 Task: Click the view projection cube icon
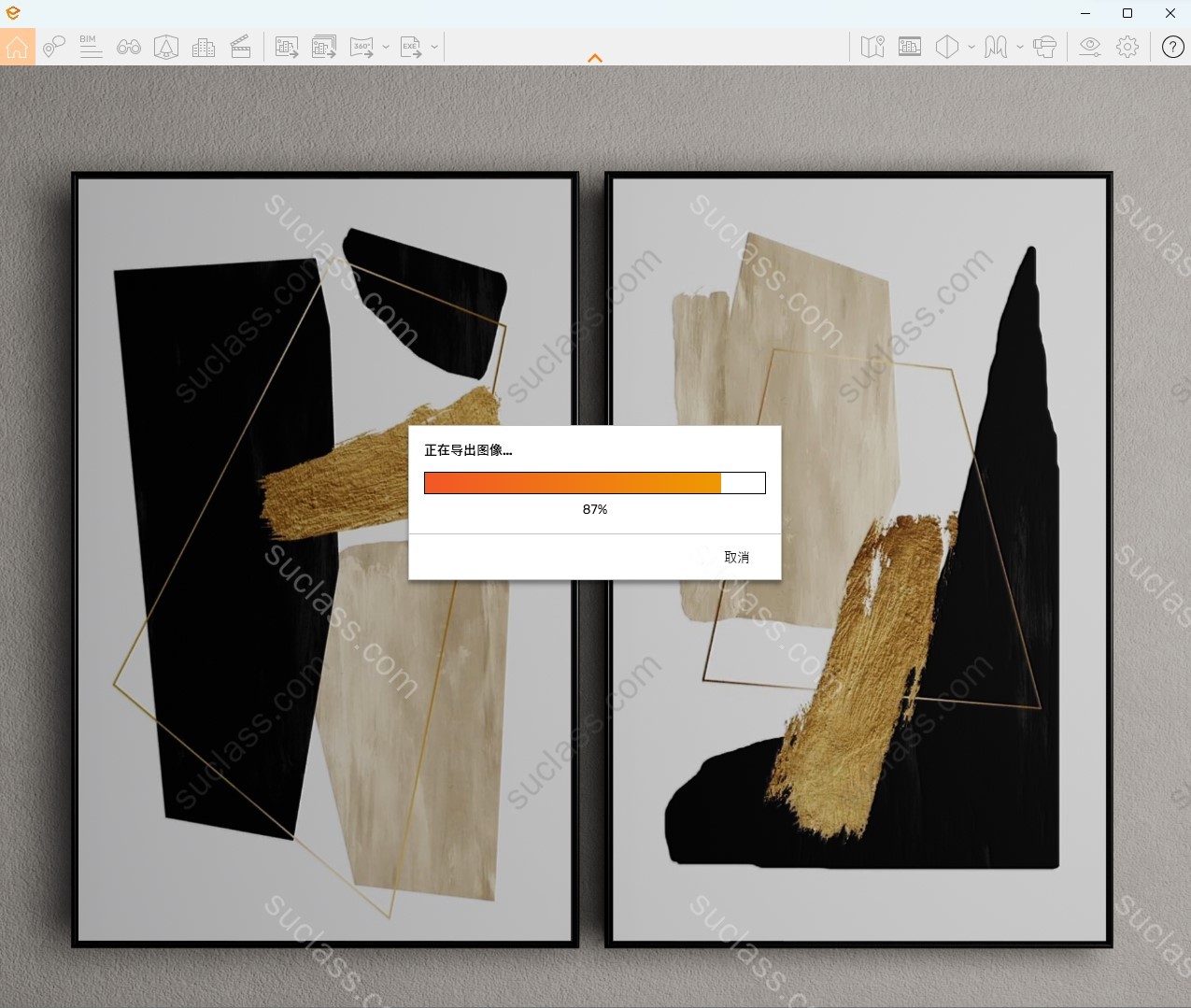(947, 47)
